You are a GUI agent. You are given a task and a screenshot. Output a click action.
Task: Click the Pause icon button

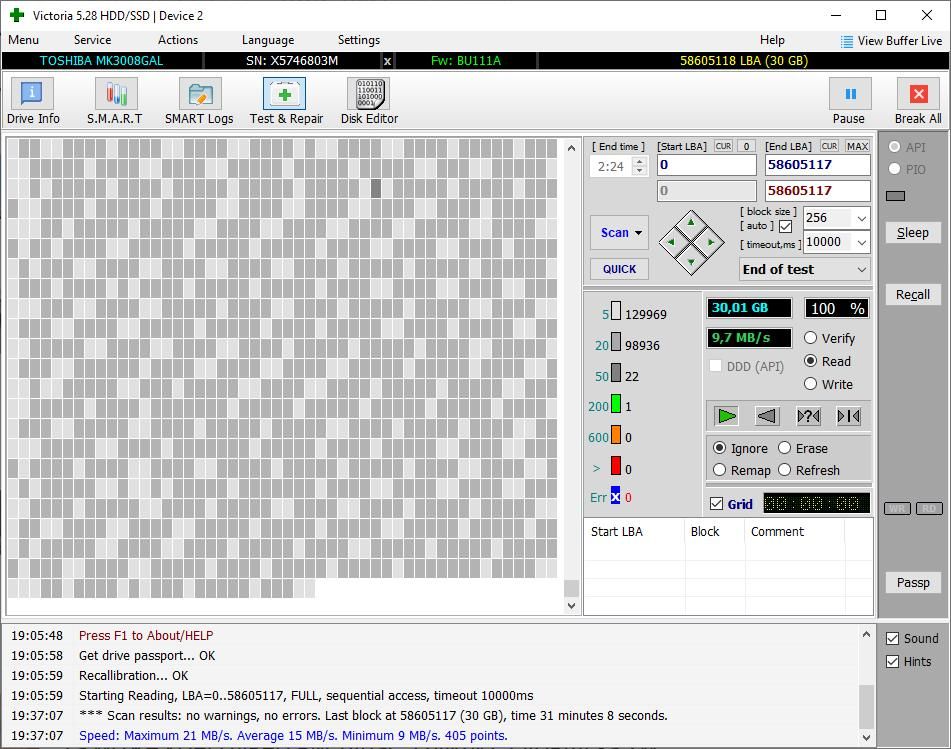click(850, 94)
